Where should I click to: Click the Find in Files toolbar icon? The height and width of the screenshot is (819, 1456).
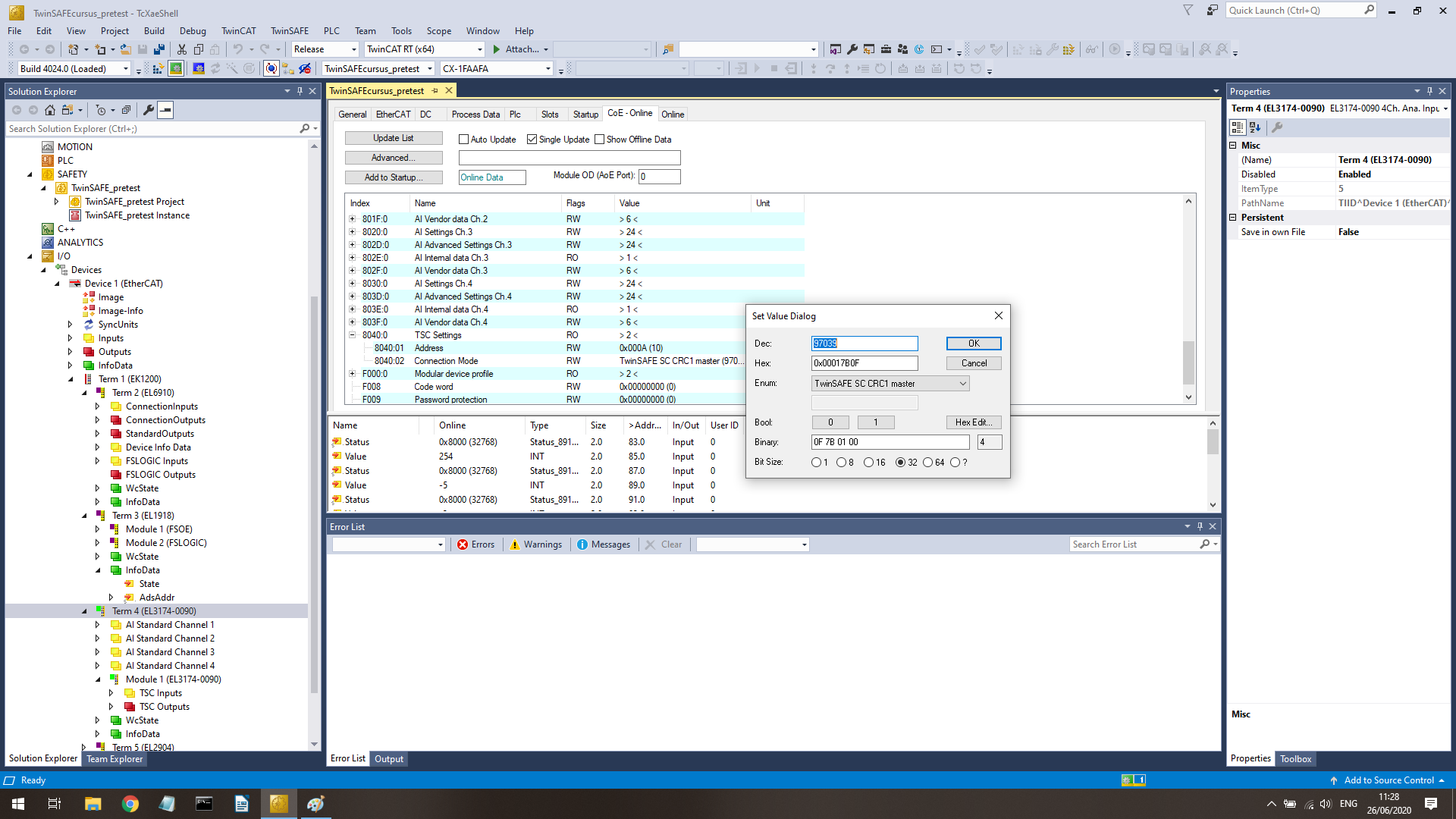[x=667, y=49]
